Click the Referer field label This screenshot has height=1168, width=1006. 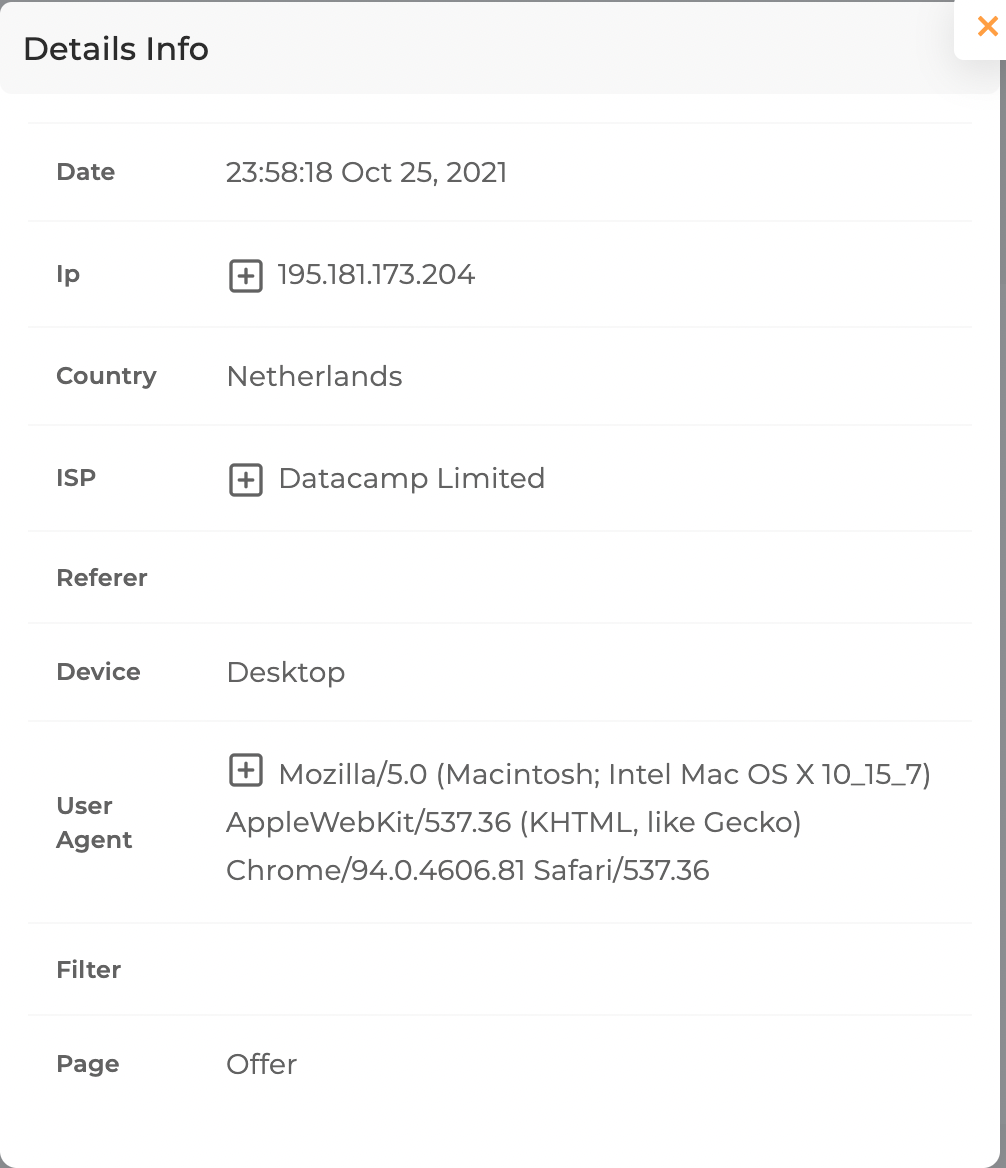[x=102, y=578]
